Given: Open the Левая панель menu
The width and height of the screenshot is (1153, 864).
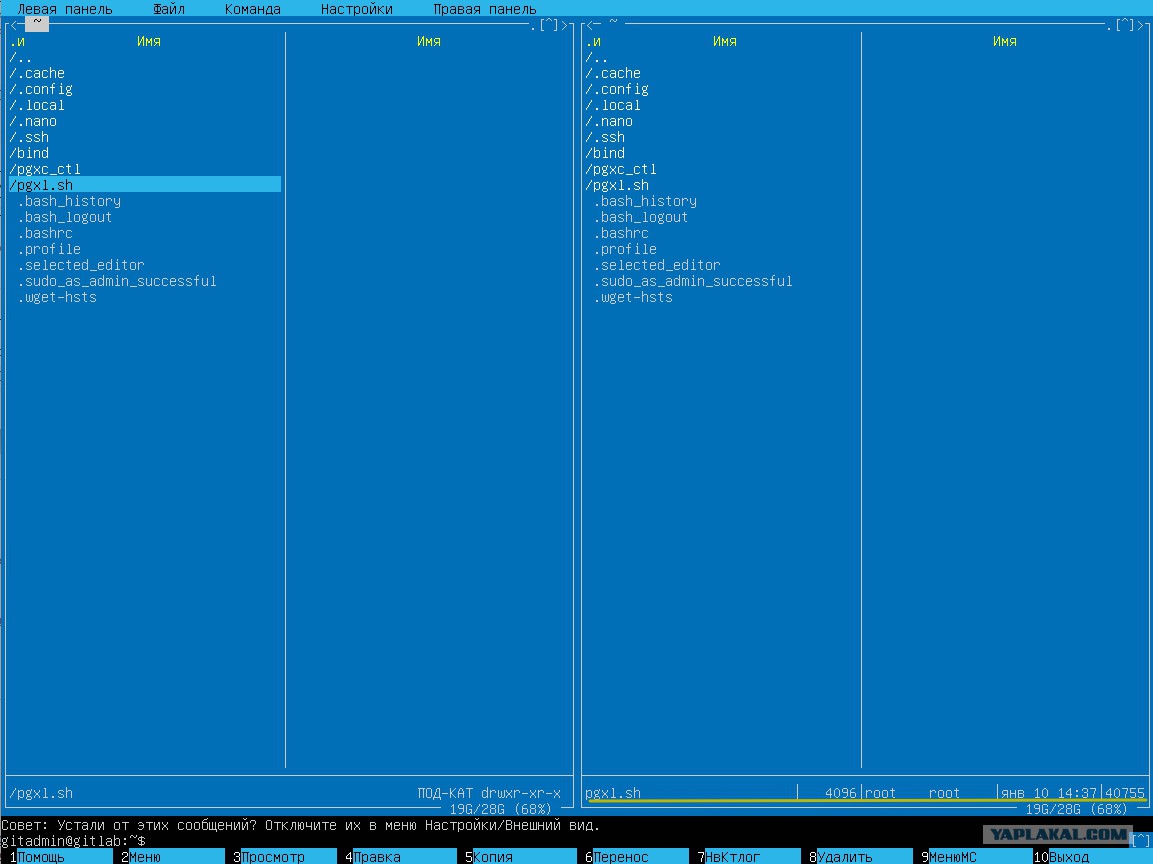Looking at the screenshot, I should (65, 10).
